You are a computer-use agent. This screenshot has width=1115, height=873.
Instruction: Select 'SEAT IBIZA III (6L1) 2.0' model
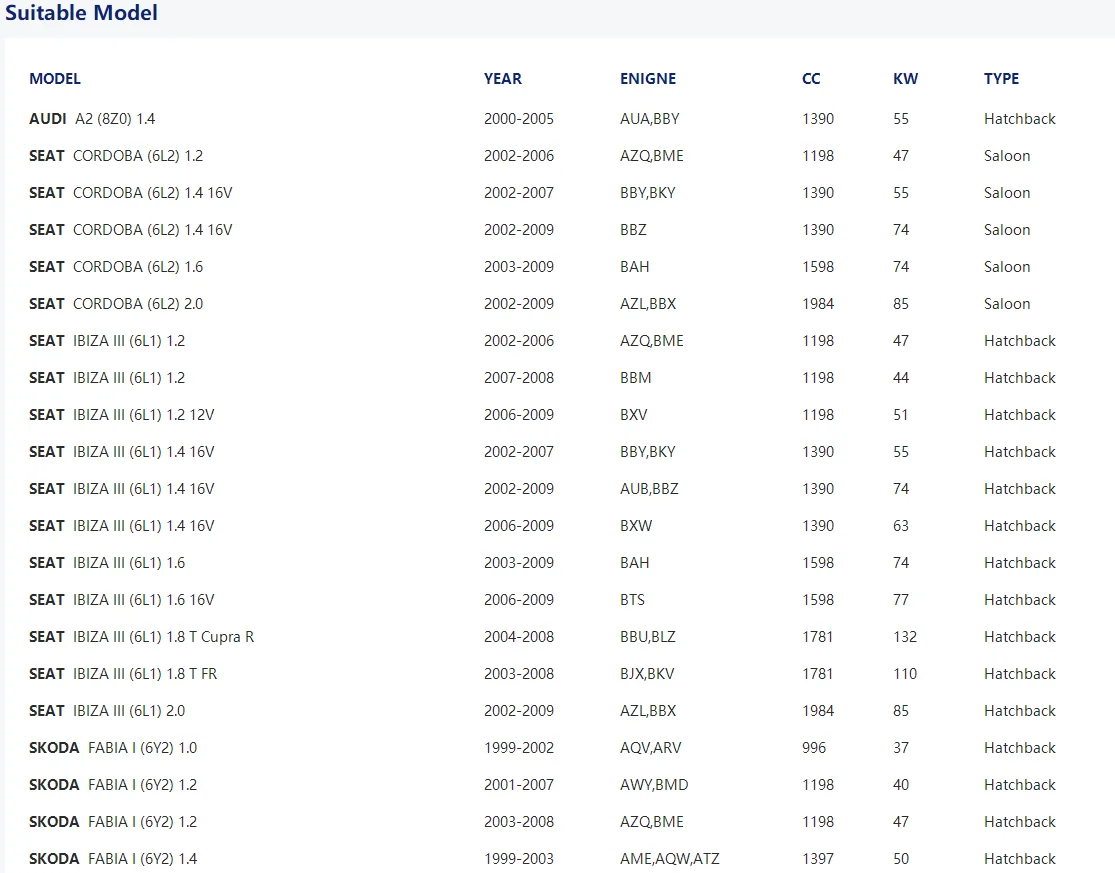pyautogui.click(x=107, y=710)
